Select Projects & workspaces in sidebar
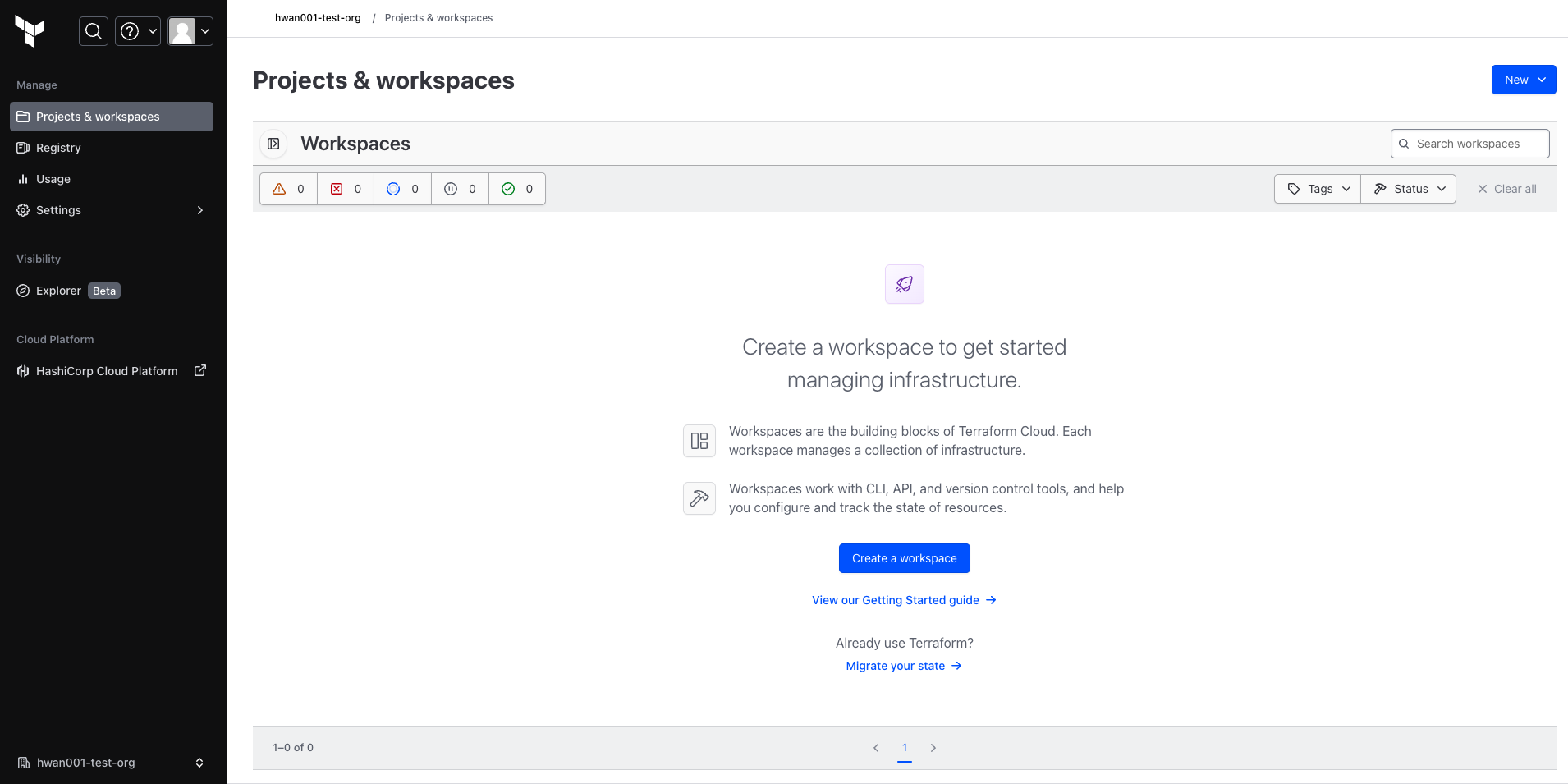 (x=112, y=117)
